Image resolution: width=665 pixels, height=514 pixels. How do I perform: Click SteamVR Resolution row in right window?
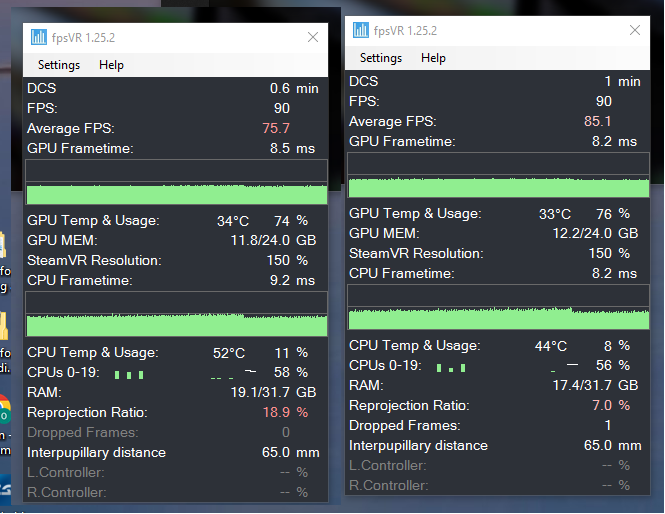click(x=497, y=253)
